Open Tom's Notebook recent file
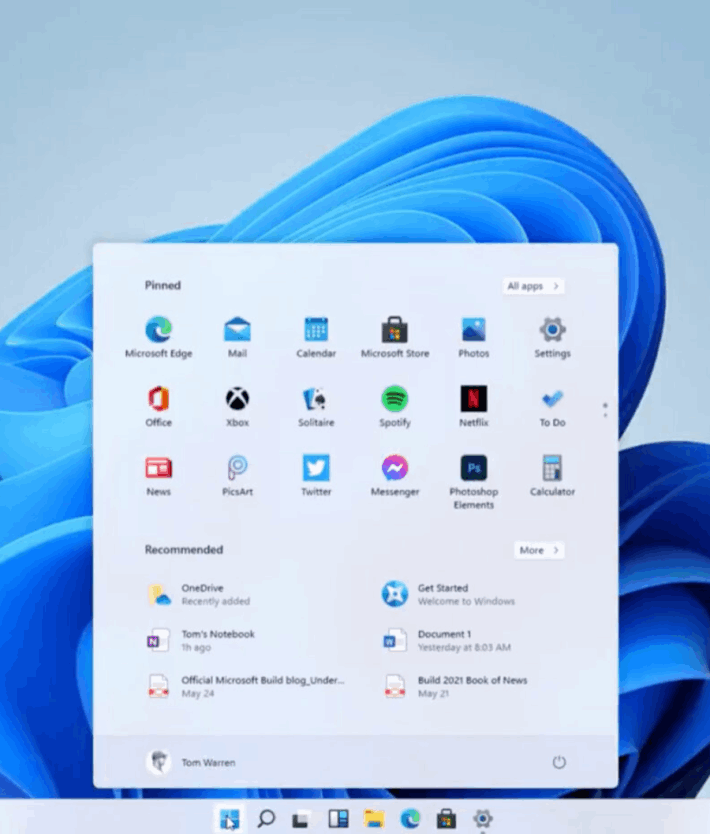 tap(201, 640)
